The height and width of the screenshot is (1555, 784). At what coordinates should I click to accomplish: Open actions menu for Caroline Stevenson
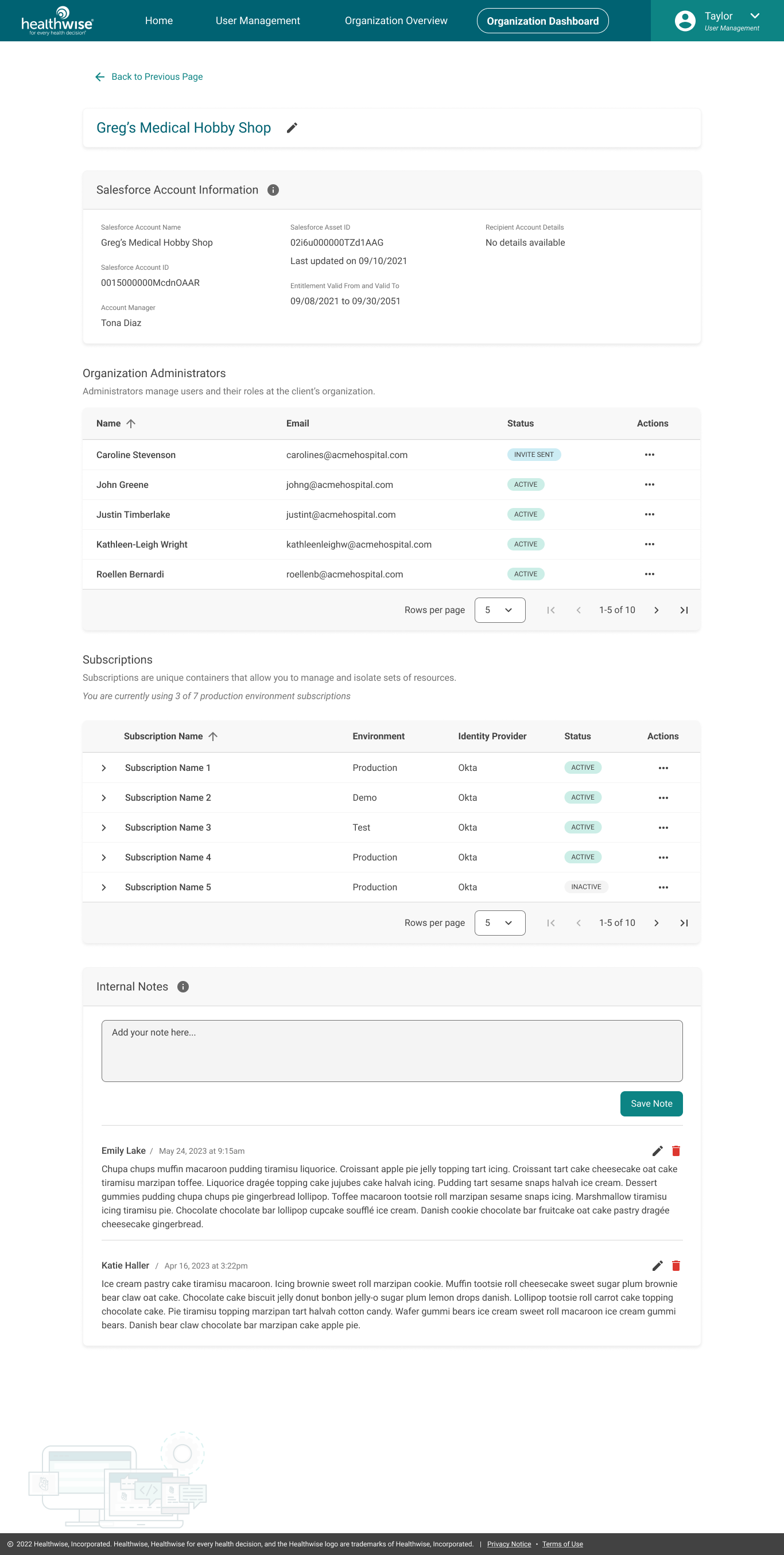point(649,455)
